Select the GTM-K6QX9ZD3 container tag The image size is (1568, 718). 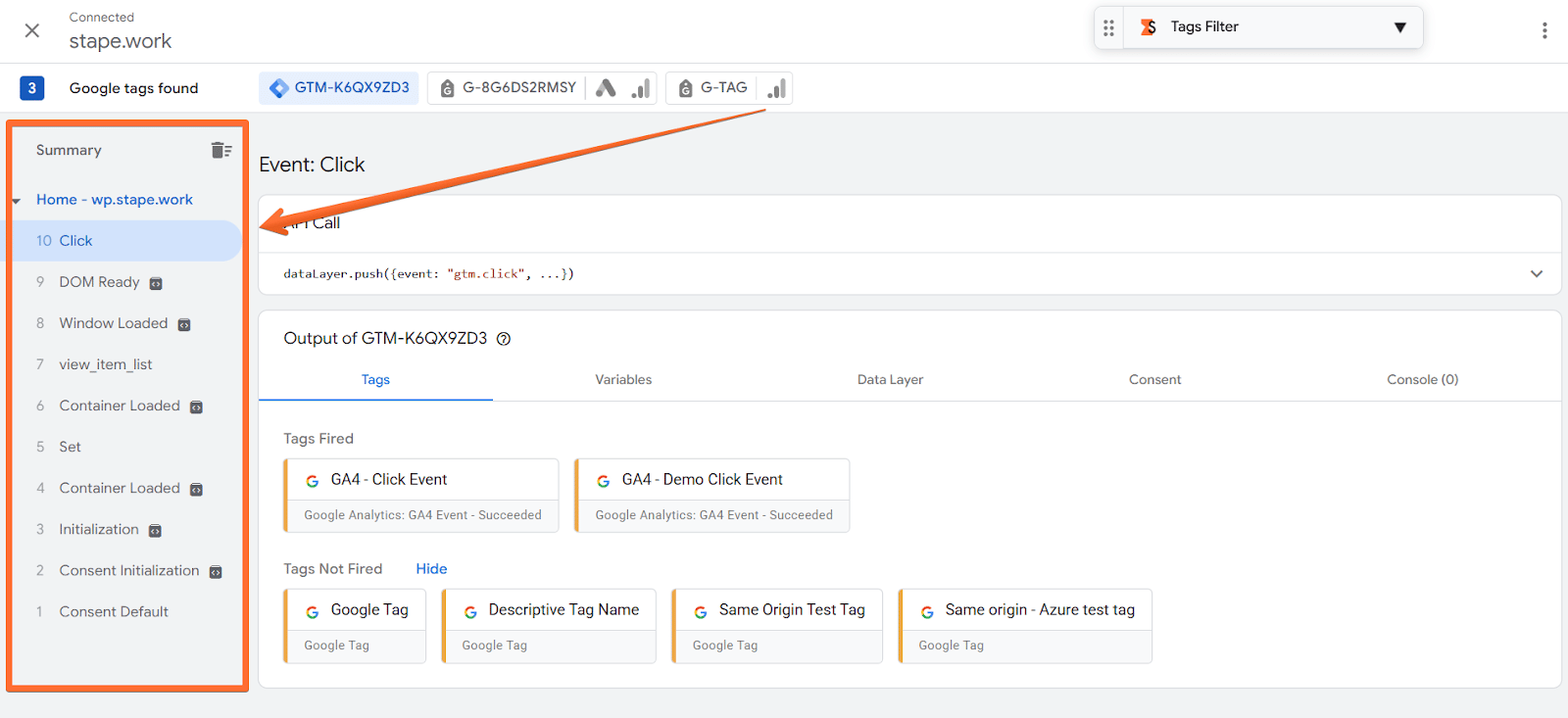coord(339,88)
